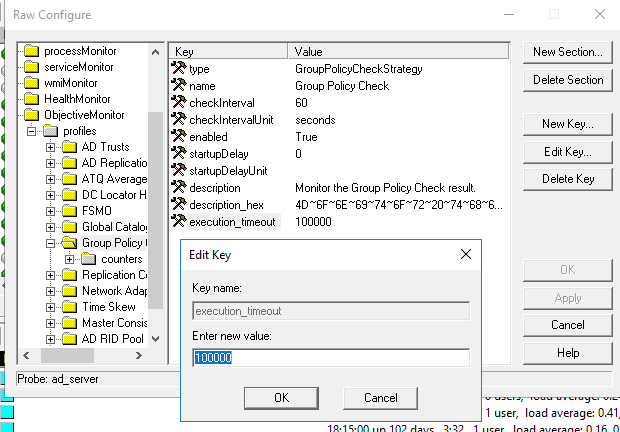Screen dimensions: 620x432
Task: Click the HealthMonitor folder icon
Action: (x=32, y=99)
